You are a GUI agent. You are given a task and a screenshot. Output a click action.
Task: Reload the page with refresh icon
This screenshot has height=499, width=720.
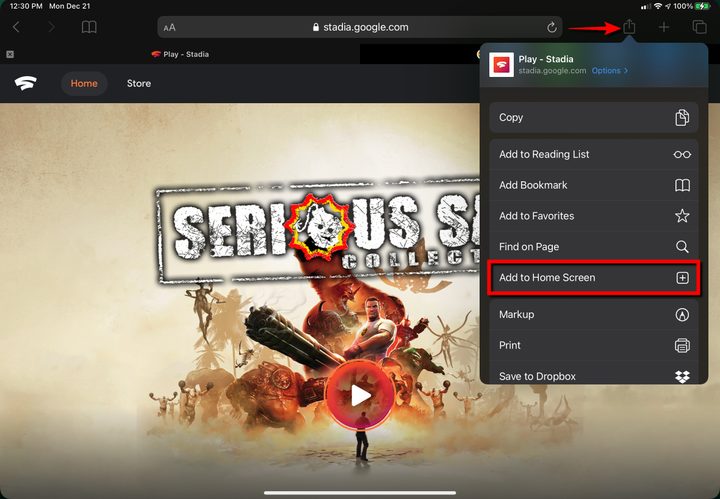[x=552, y=28]
